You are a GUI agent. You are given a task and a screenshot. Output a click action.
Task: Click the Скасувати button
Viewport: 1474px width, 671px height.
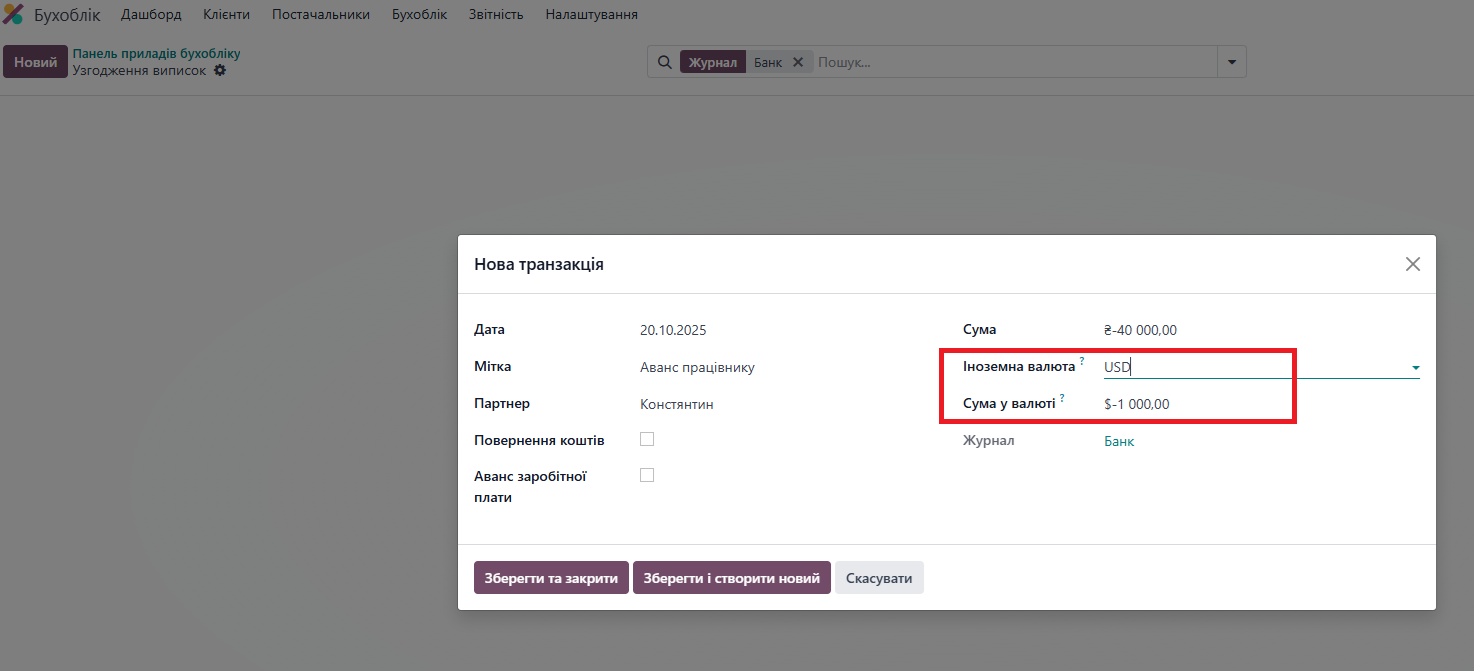point(879,578)
